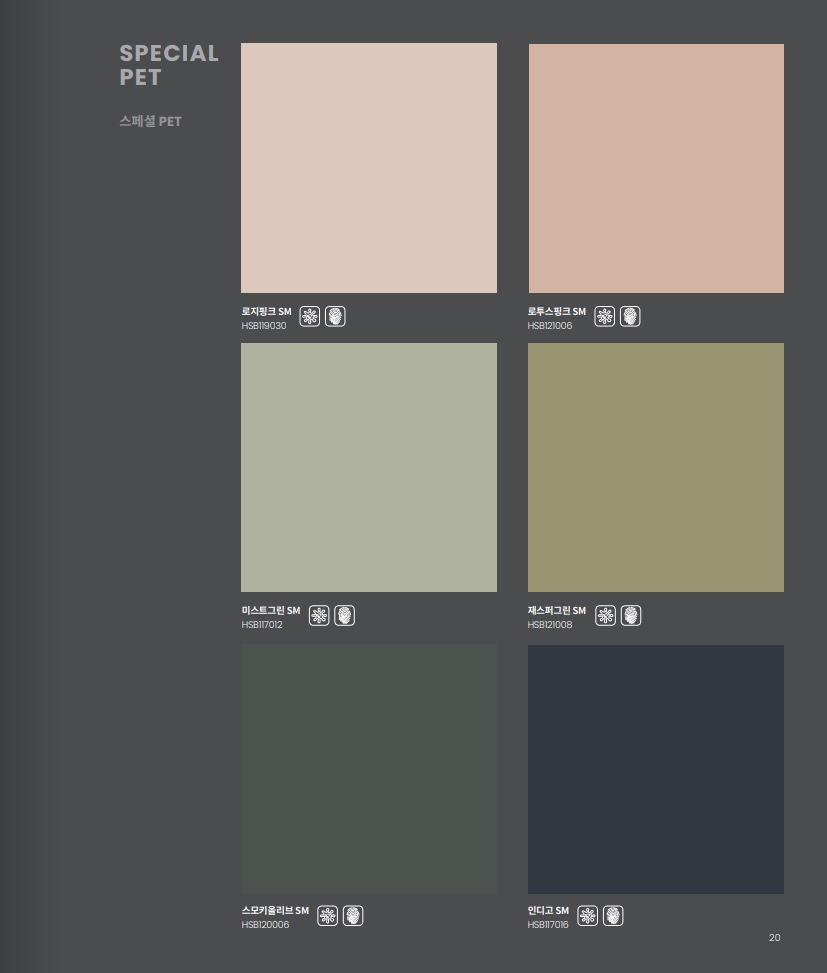Click the fingerprint icon beside 미스트그린 SM
This screenshot has width=827, height=973.
tap(344, 616)
